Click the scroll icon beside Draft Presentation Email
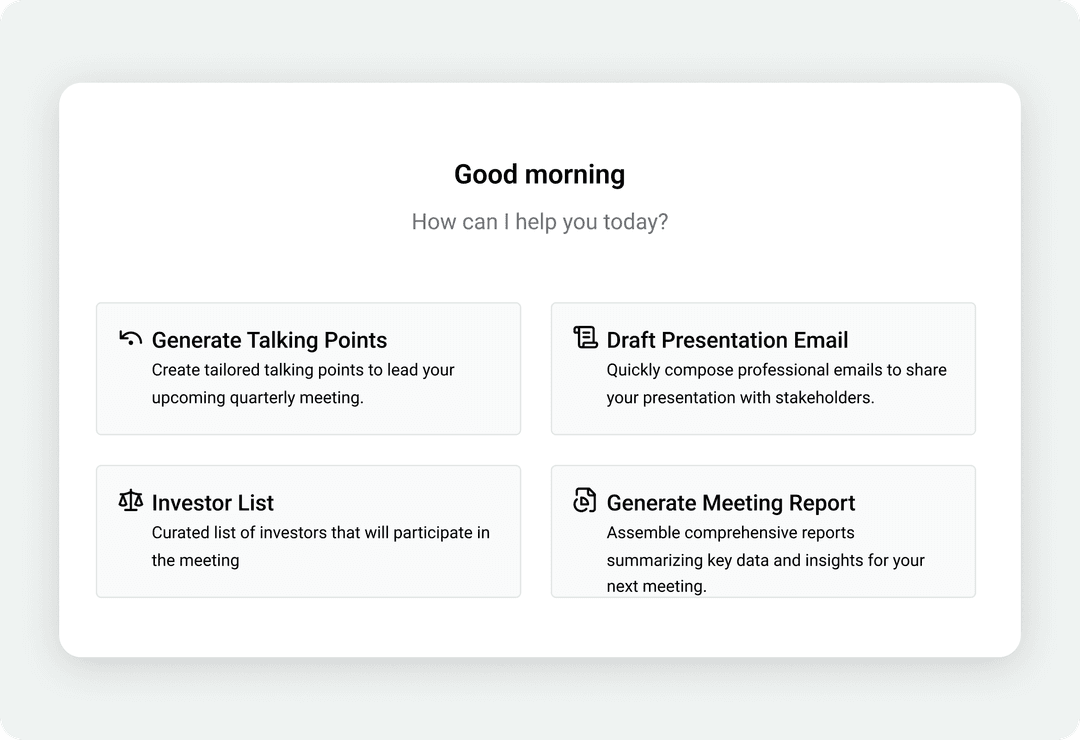This screenshot has width=1080, height=740. (x=584, y=339)
